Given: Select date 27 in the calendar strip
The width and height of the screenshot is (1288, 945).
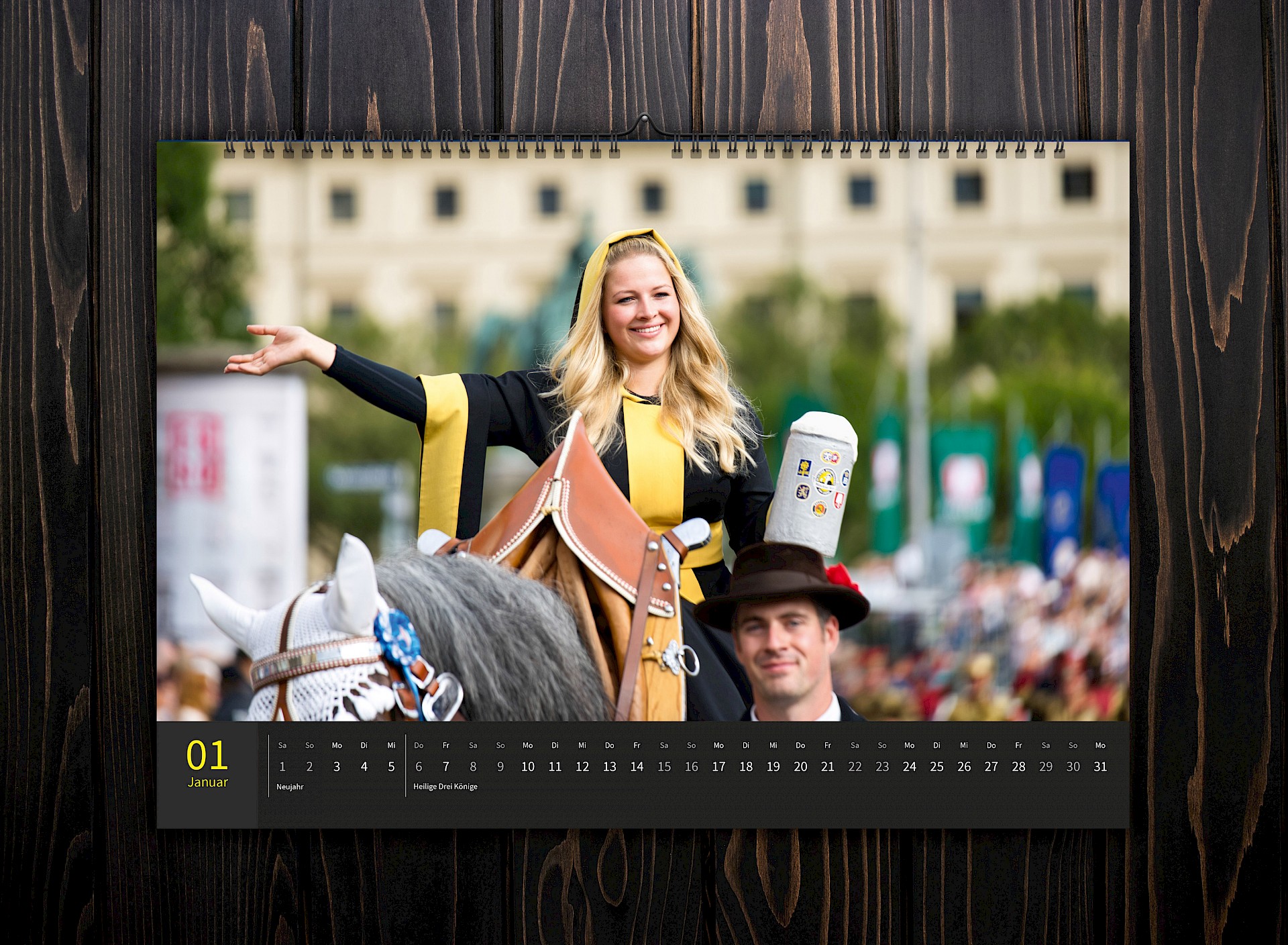Looking at the screenshot, I should (991, 766).
